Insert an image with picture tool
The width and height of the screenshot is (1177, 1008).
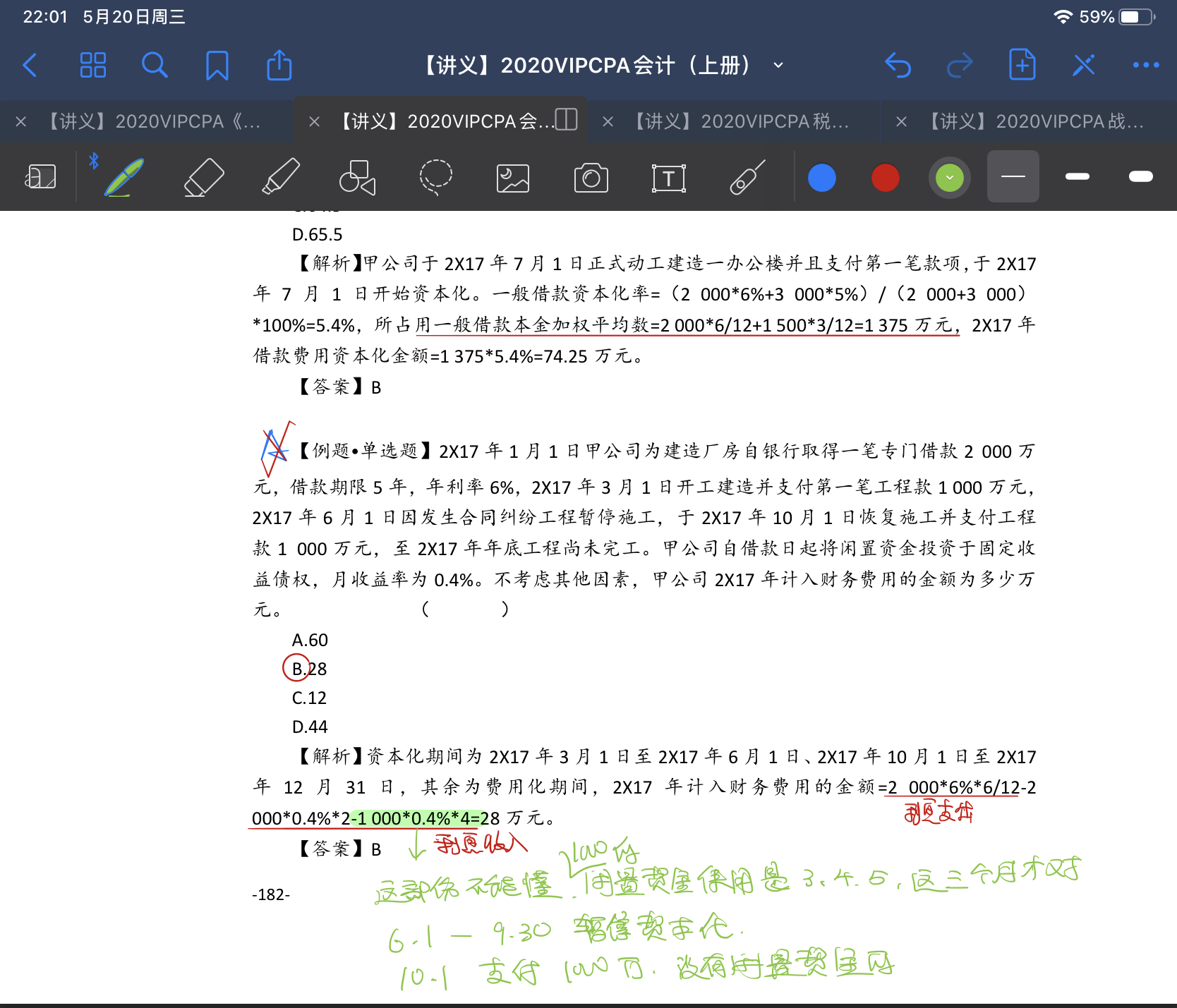coord(513,178)
